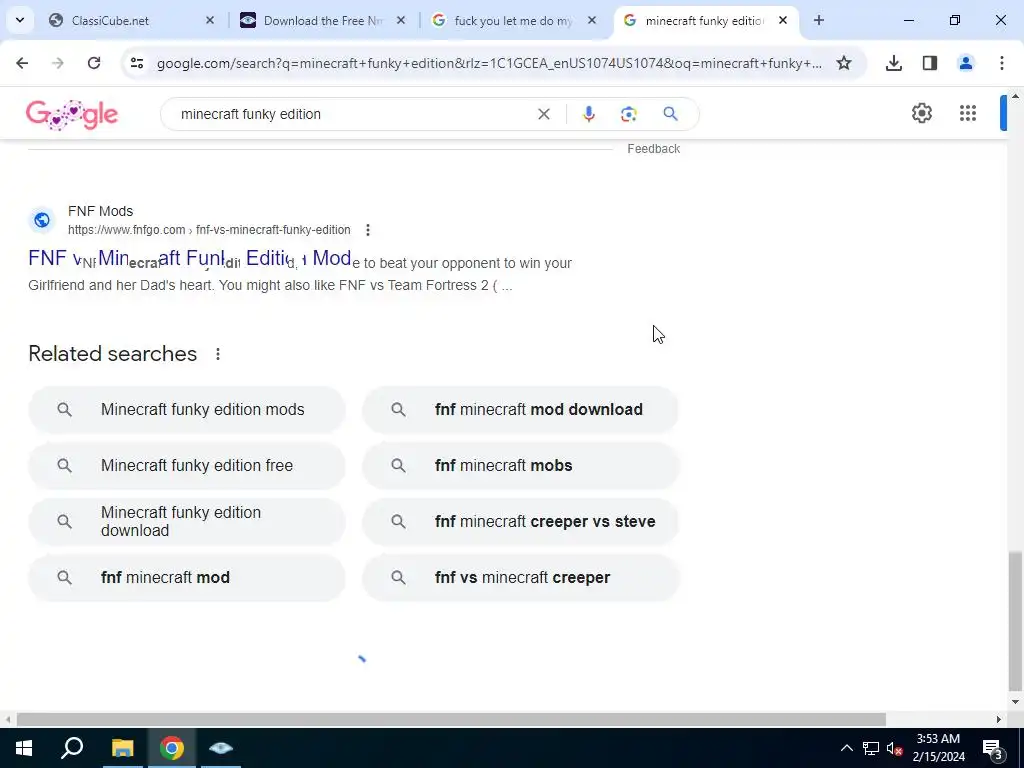Screen dimensions: 1024x768
Task: Search fnf minecraft mod download
Action: pos(520,409)
